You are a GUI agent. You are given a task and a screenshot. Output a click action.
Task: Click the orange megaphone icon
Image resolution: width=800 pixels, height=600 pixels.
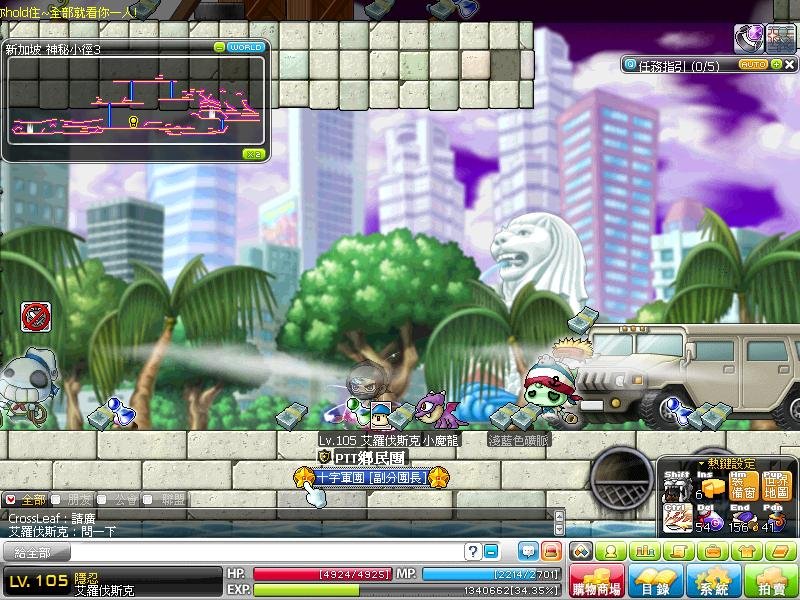click(551, 552)
